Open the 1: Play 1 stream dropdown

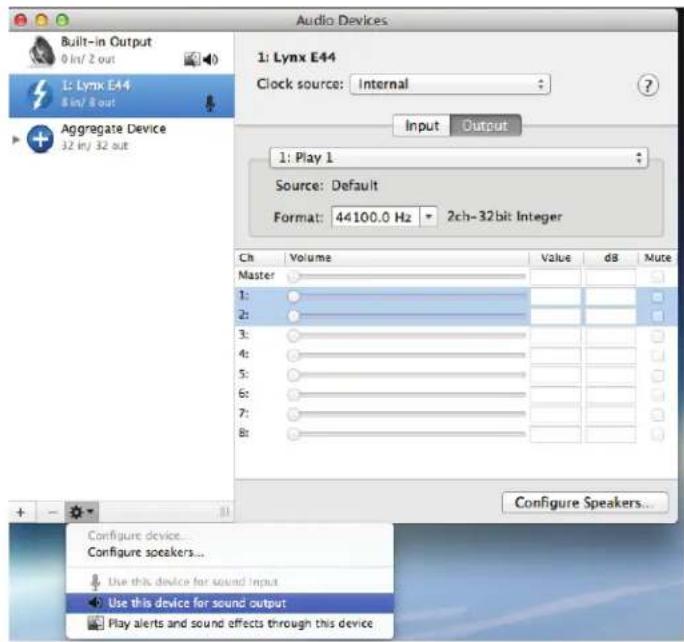point(459,157)
